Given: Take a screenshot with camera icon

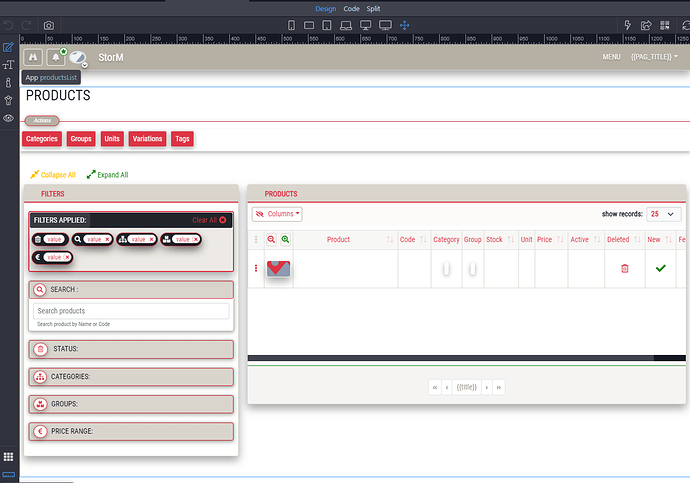Looking at the screenshot, I should pyautogui.click(x=49, y=26).
